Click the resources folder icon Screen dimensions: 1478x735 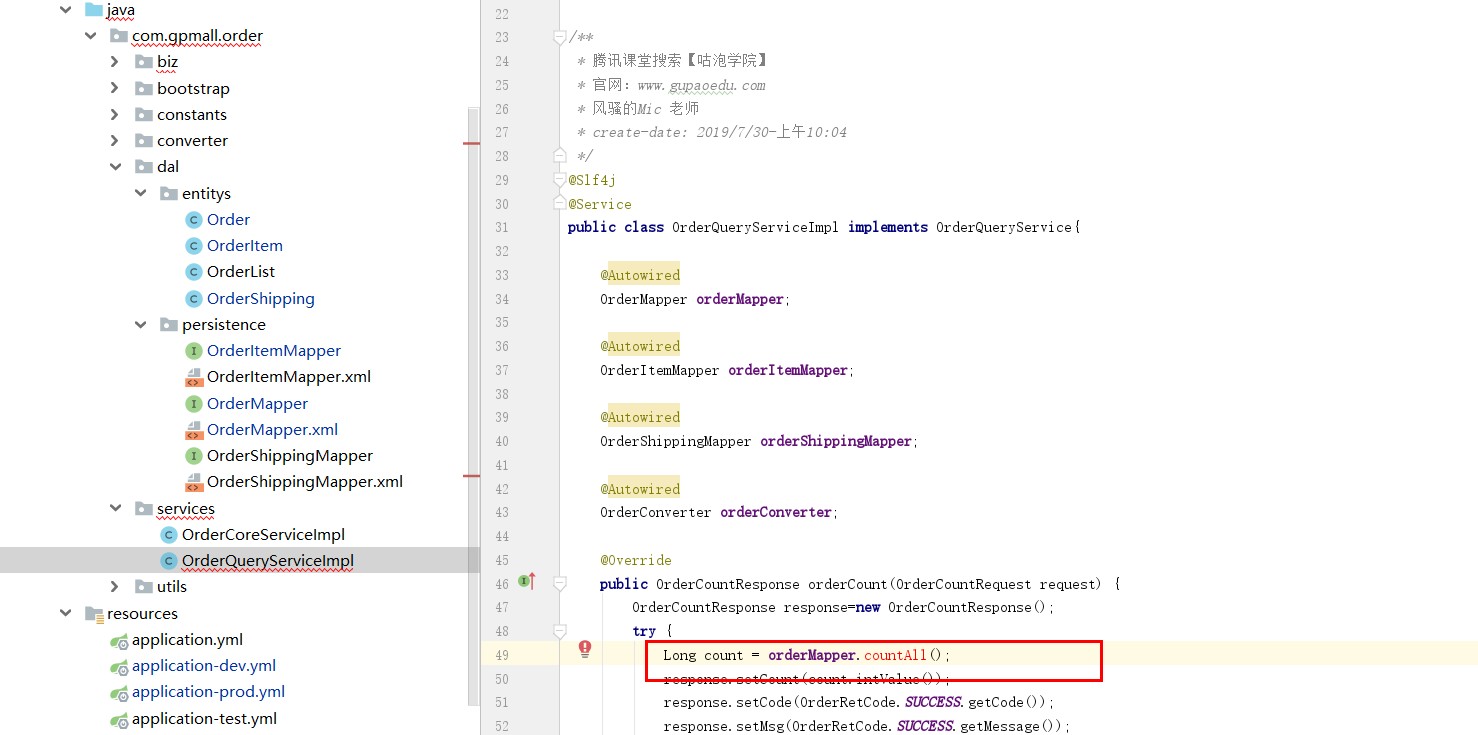click(94, 614)
